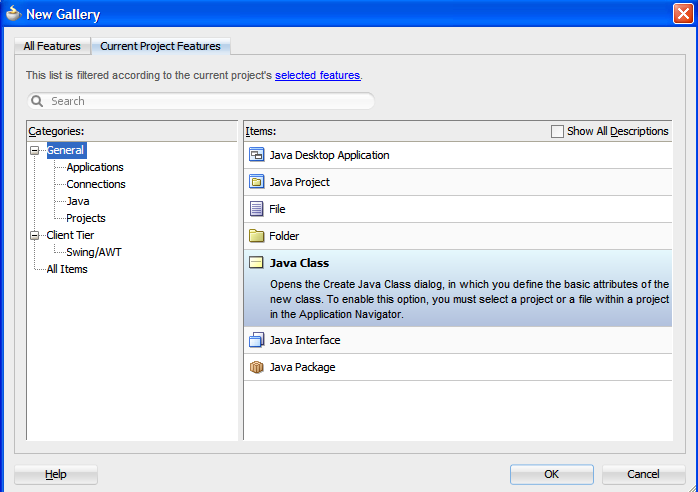Collapse the Client Tier node
The image size is (698, 492).
click(34, 236)
